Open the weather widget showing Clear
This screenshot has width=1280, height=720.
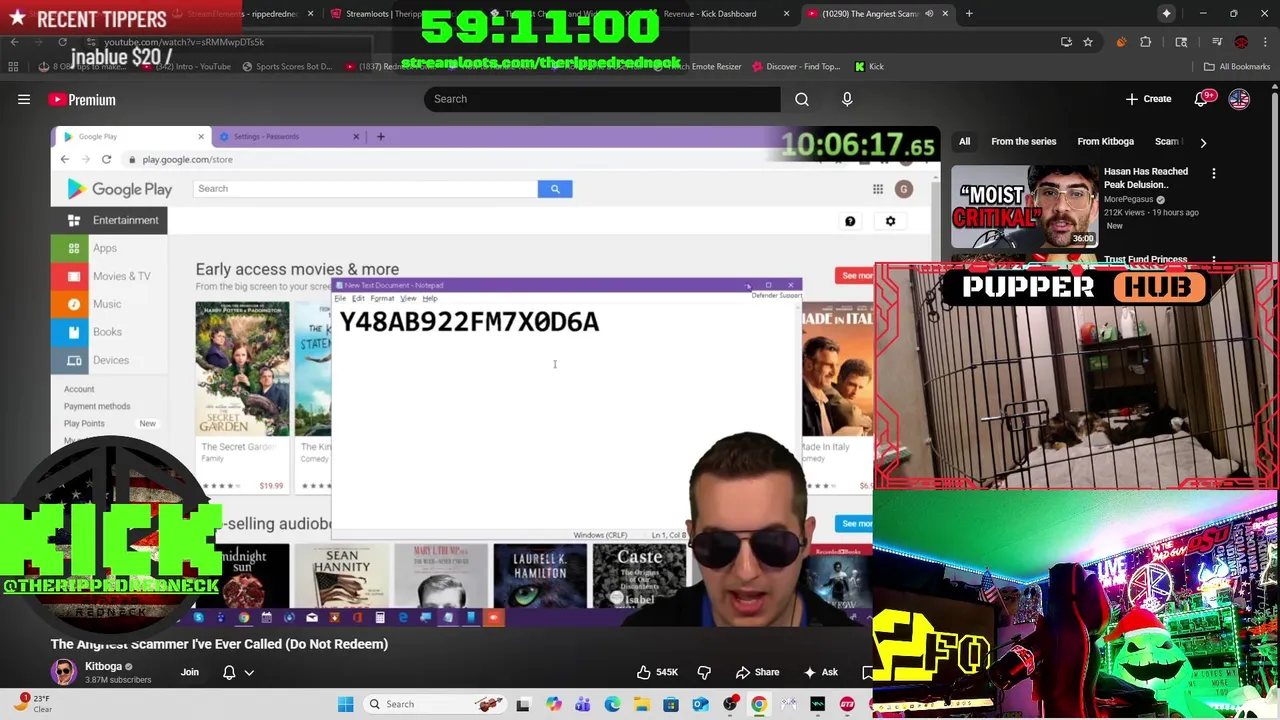32,704
